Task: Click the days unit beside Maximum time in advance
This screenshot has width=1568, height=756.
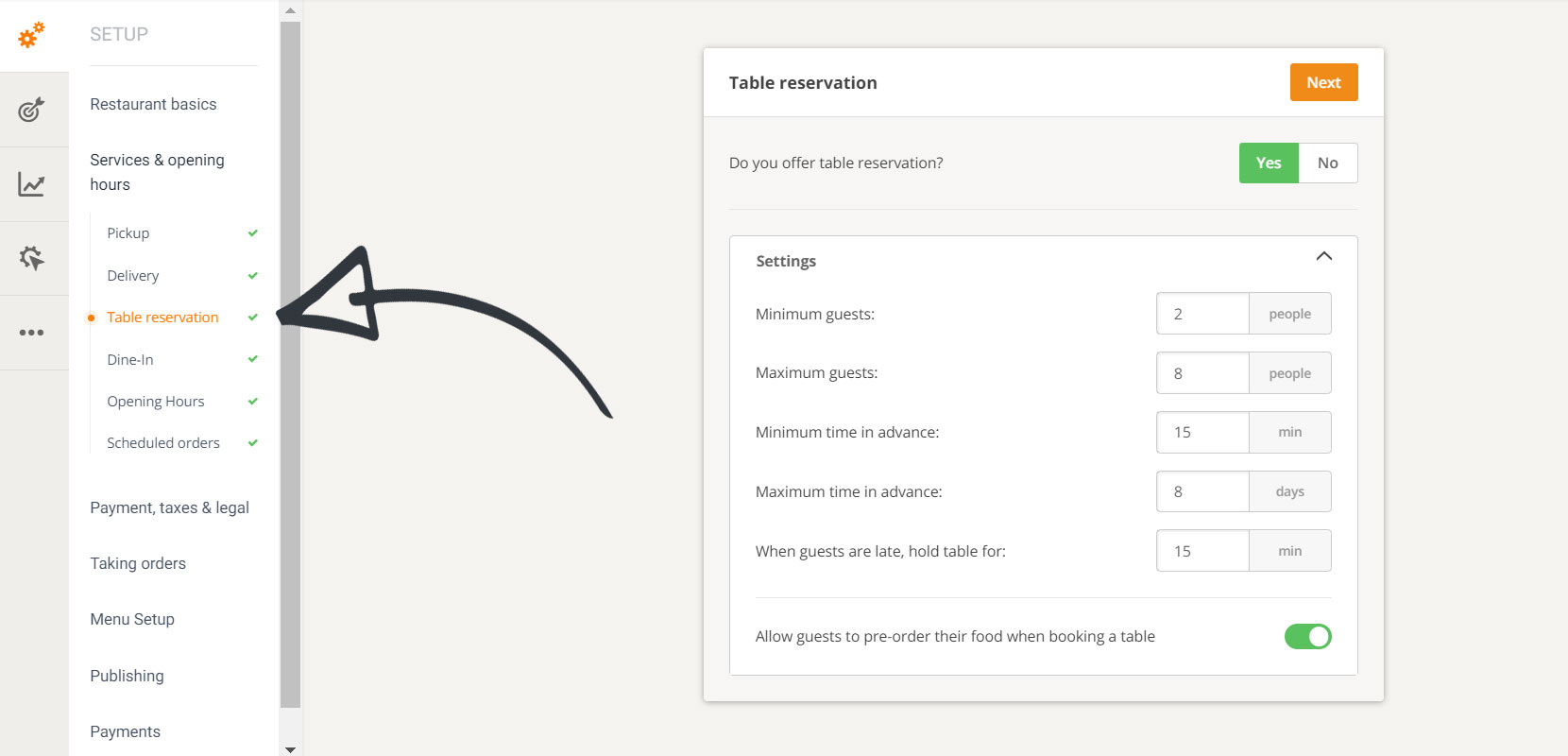Action: click(1289, 491)
